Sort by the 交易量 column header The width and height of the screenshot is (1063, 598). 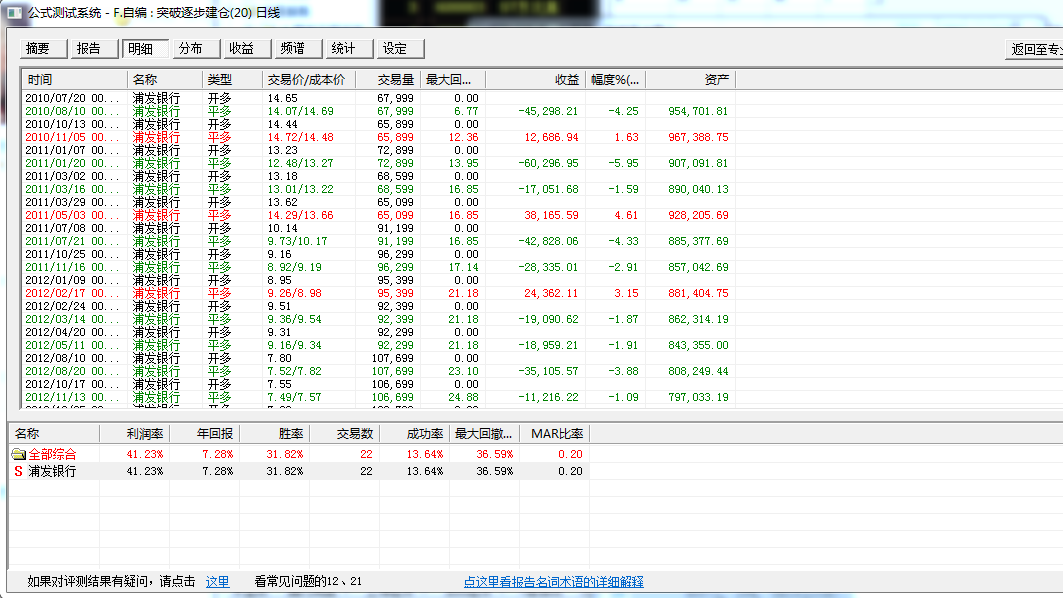pos(388,80)
